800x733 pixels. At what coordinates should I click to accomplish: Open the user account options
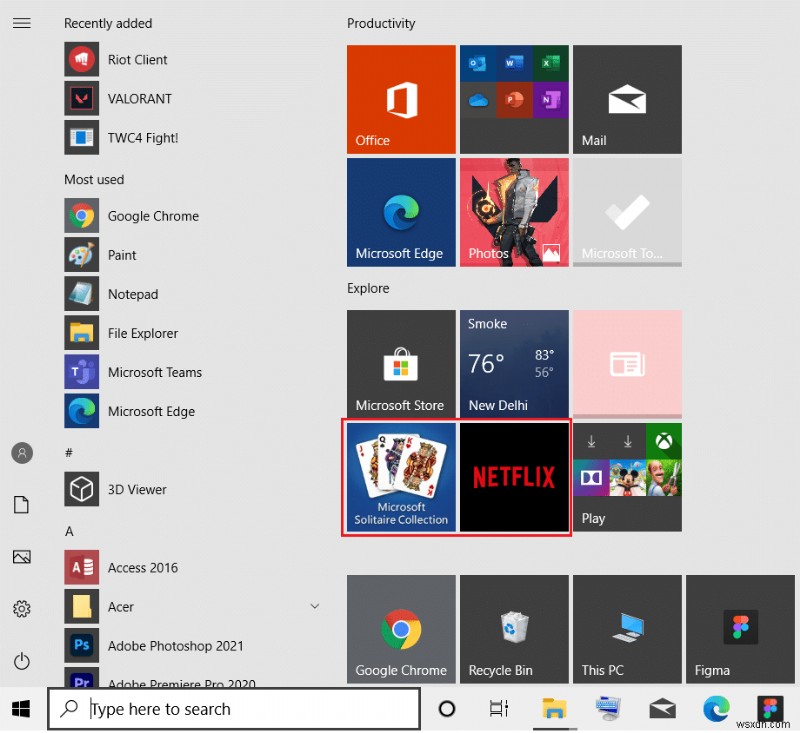tap(22, 453)
